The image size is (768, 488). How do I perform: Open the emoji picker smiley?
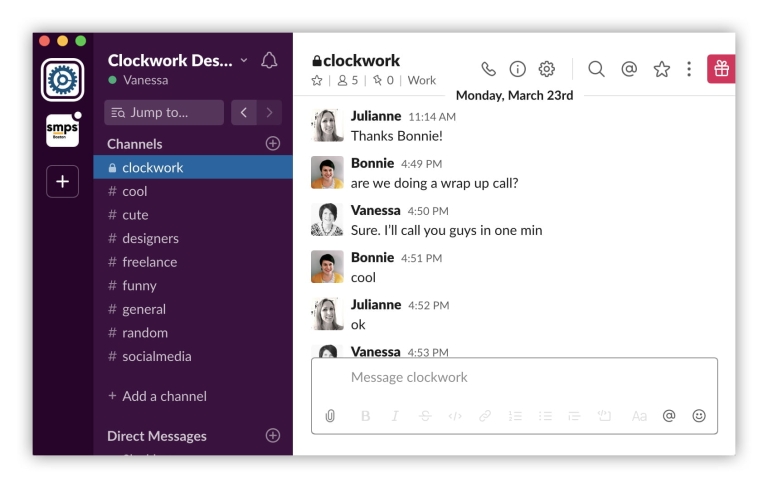point(699,415)
